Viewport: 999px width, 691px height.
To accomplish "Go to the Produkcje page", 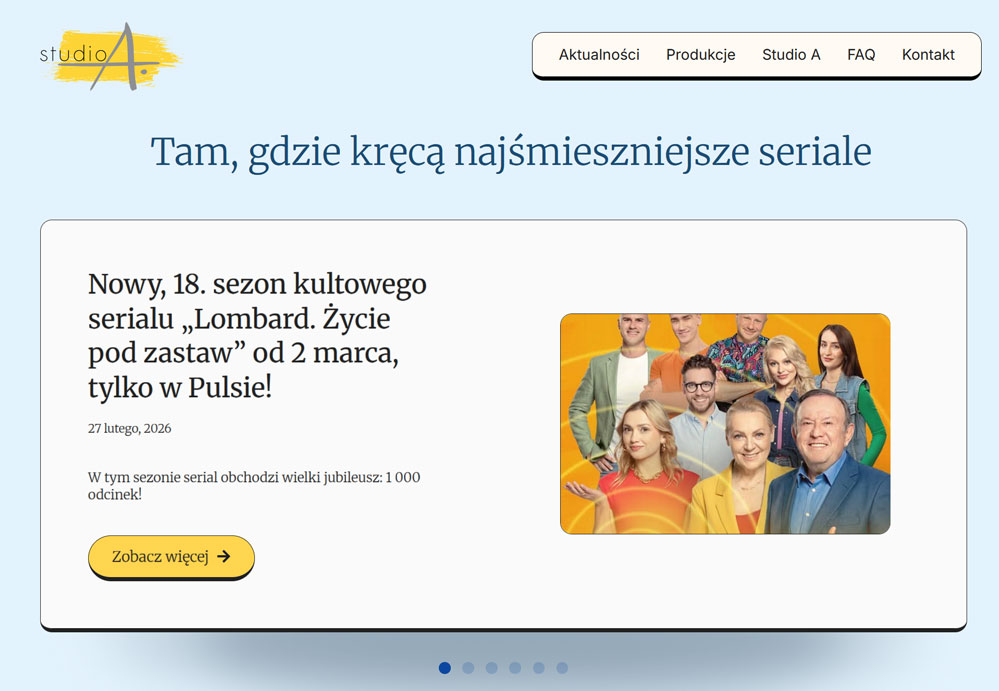I will coord(700,55).
